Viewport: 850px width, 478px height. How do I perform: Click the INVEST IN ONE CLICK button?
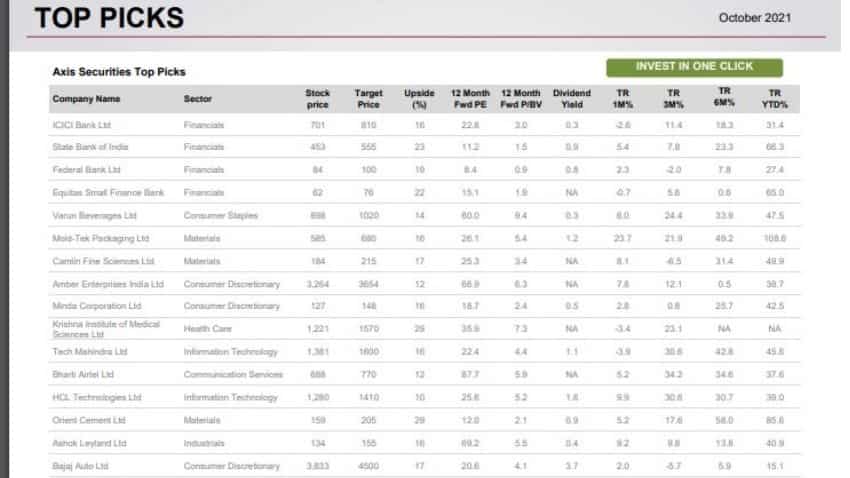pos(694,67)
